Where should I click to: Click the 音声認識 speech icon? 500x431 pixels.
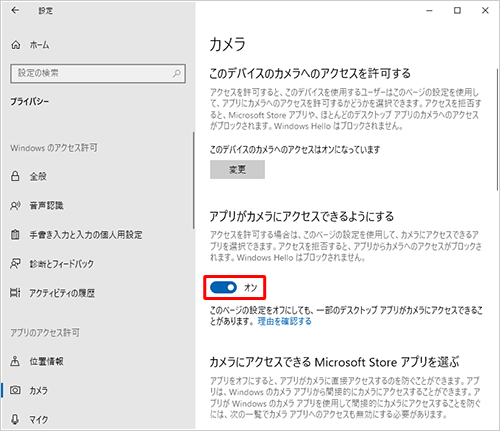[x=15, y=206]
